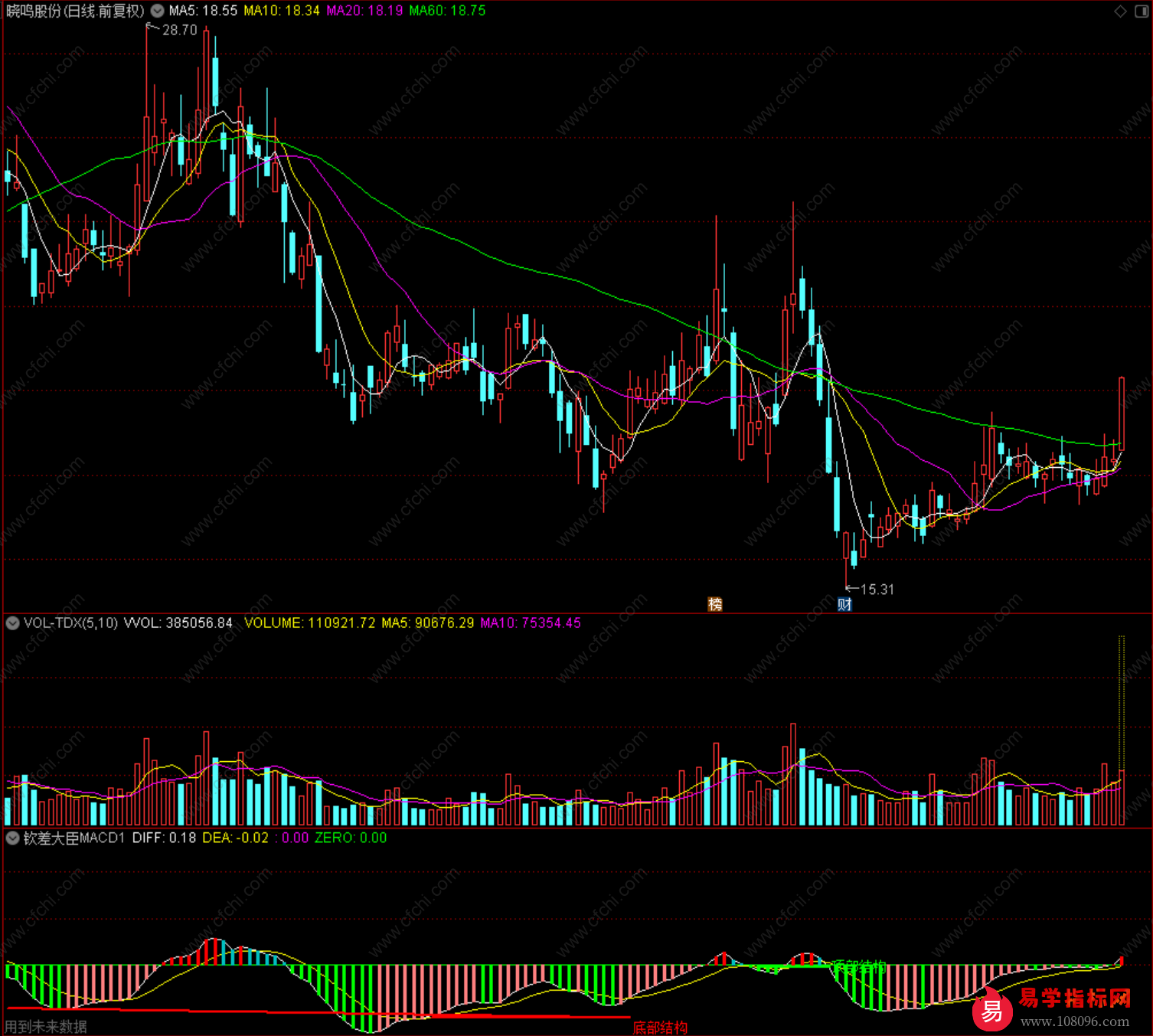Click the red 底部结构 label at bottom
The height and width of the screenshot is (1036, 1153).
point(660,1028)
